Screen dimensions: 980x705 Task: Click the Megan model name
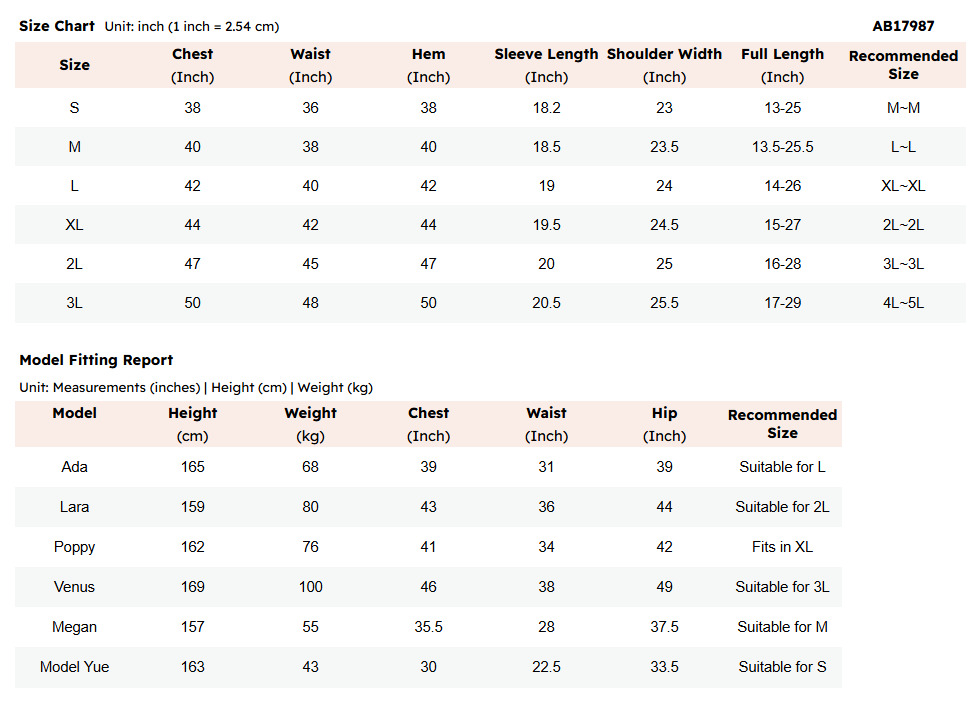pyautogui.click(x=74, y=627)
